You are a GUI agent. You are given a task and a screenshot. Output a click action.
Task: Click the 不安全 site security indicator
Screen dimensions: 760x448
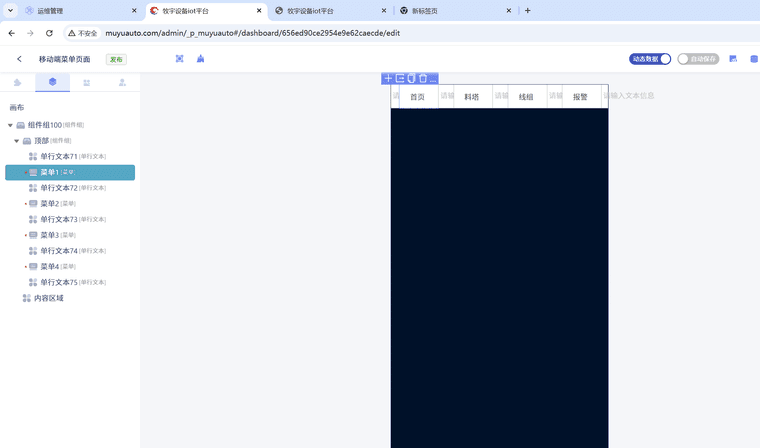83,33
